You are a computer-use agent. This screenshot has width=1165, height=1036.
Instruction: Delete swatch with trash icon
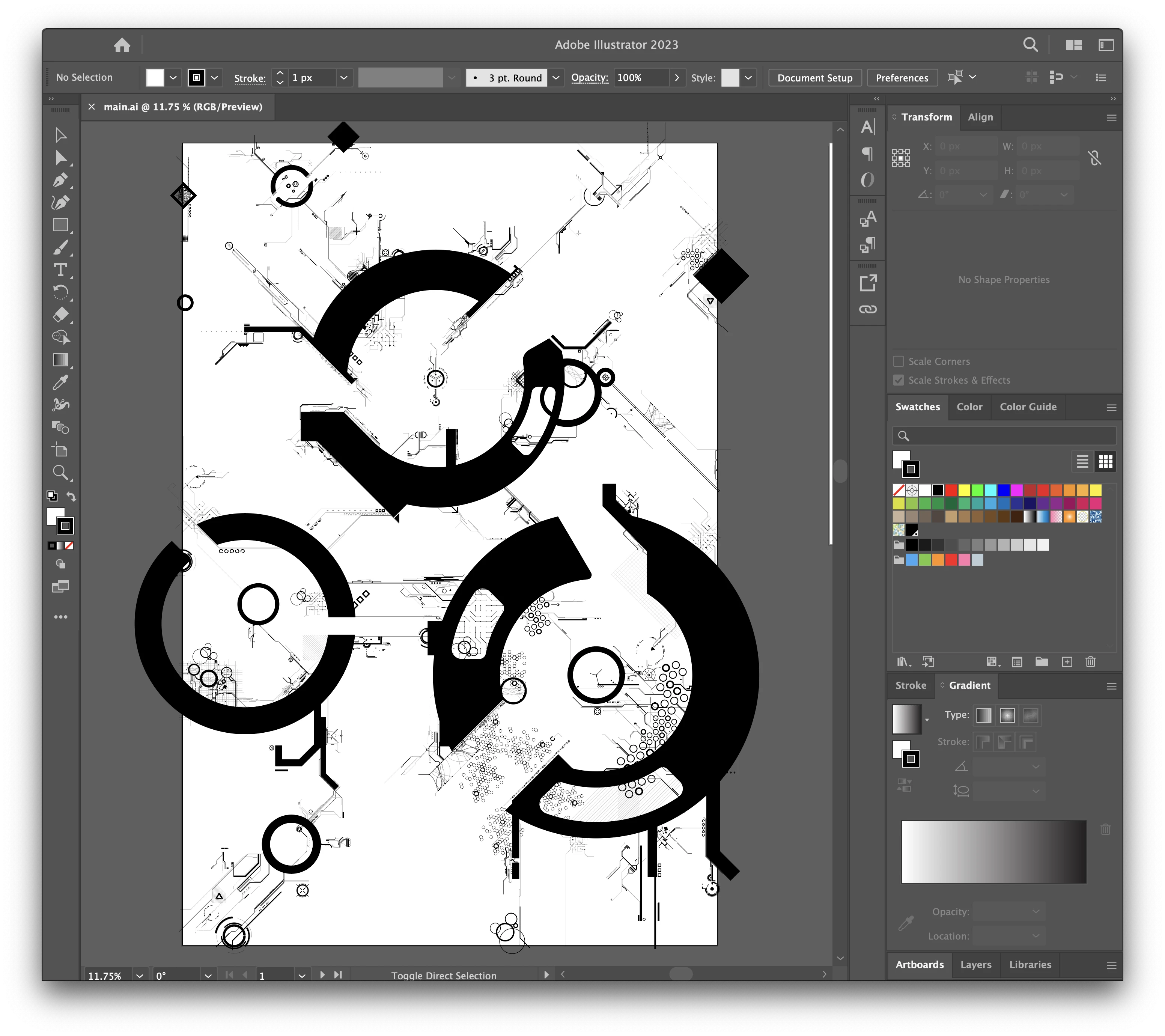pos(1090,661)
